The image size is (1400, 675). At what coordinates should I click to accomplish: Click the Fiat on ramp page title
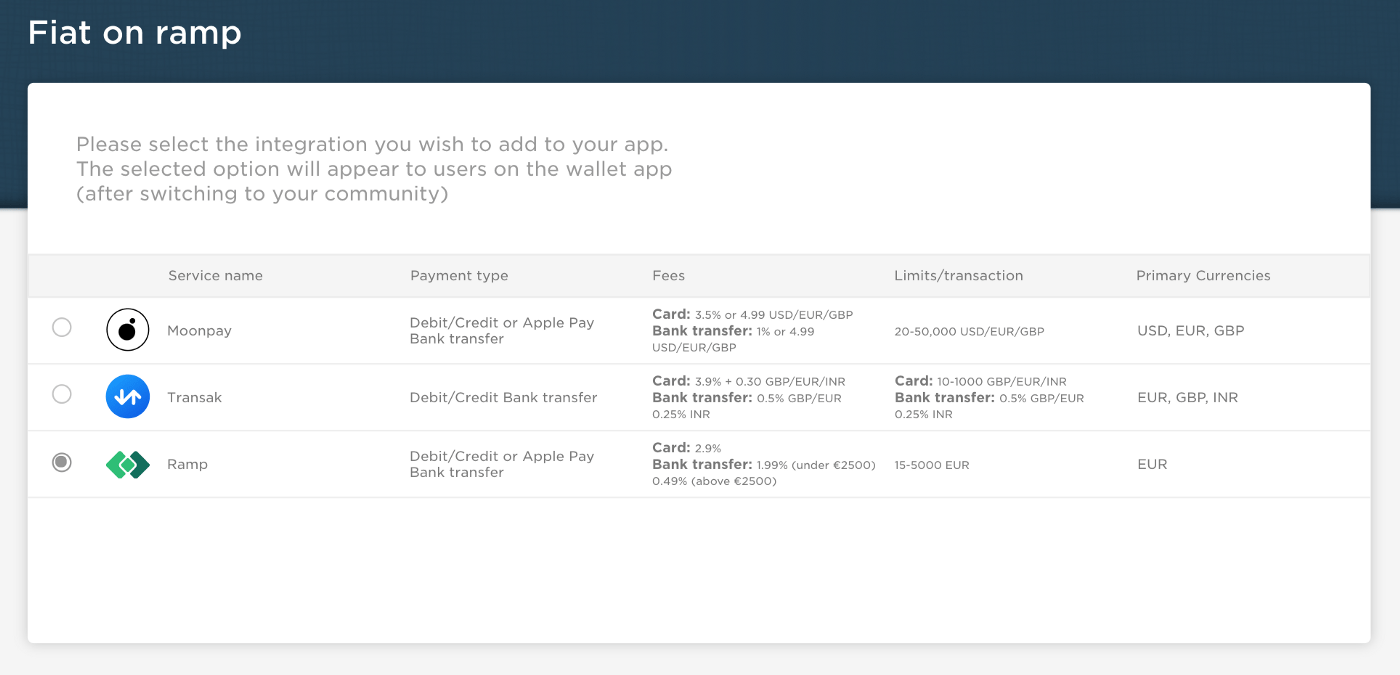pos(135,32)
